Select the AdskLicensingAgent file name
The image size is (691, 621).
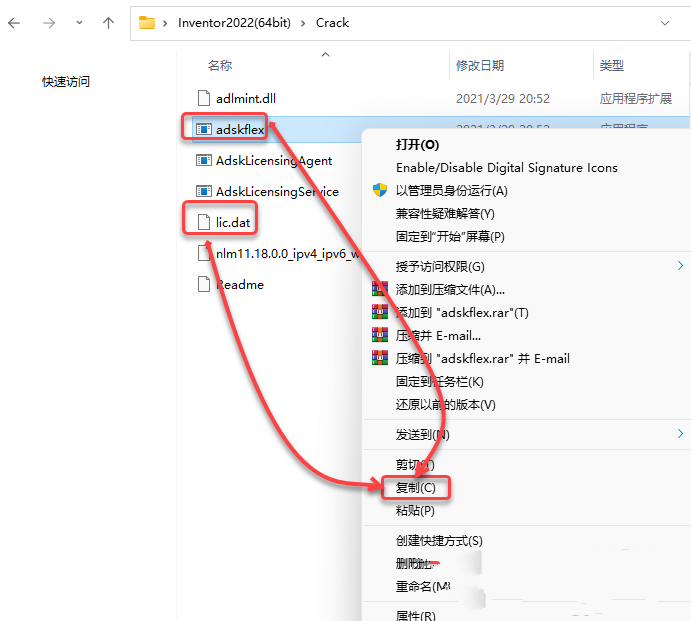click(274, 161)
